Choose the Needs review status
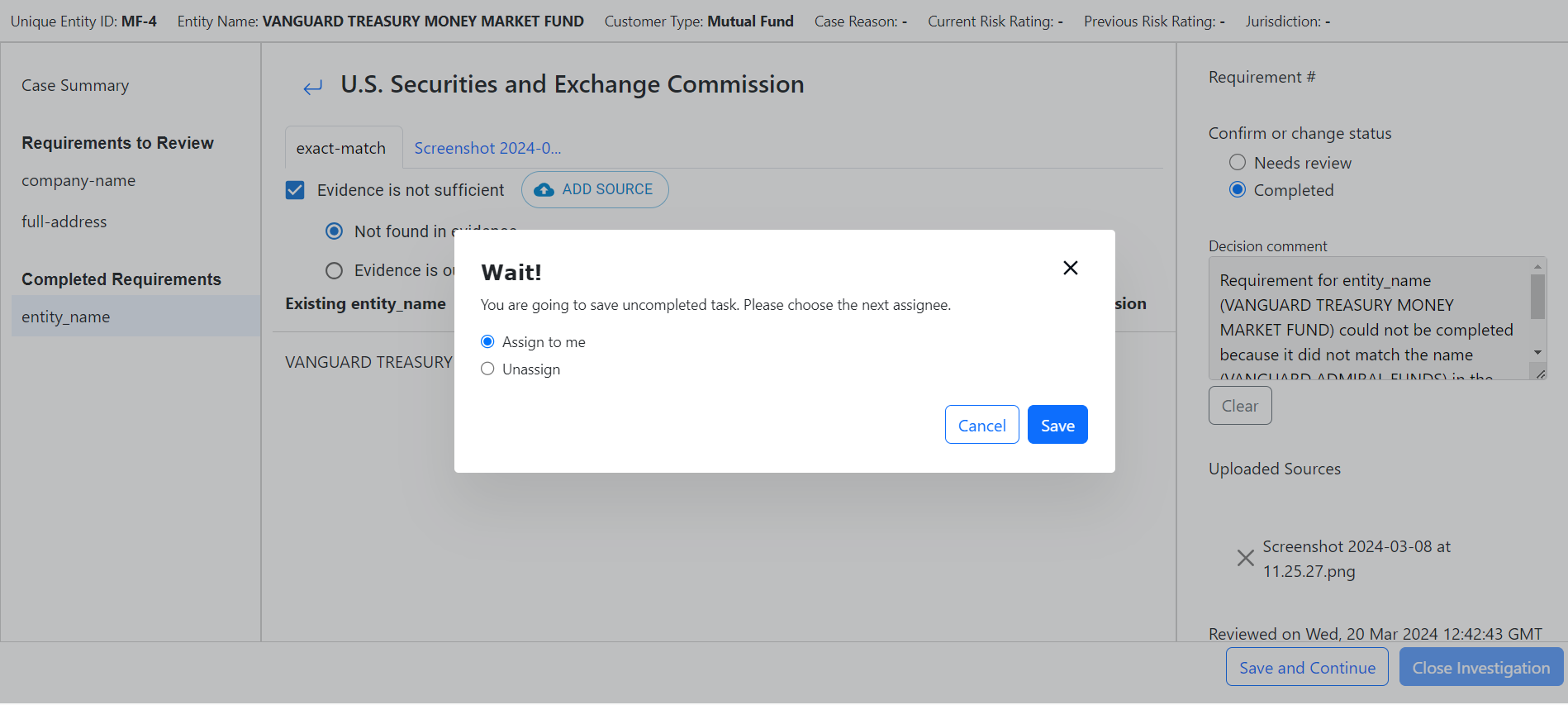This screenshot has height=705, width=1568. tap(1238, 163)
